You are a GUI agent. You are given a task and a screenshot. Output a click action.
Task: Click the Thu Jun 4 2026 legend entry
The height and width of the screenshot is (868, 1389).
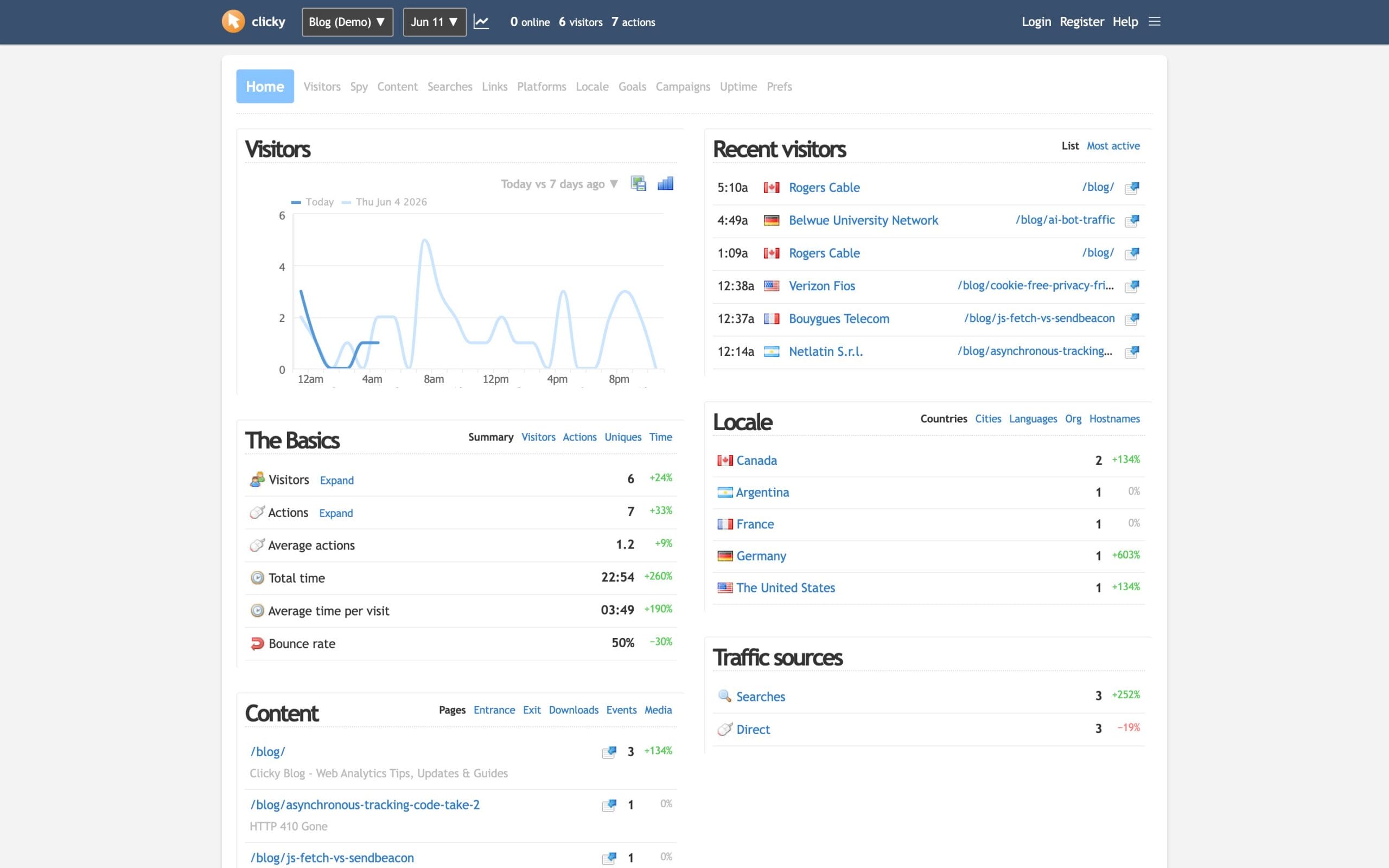pyautogui.click(x=384, y=202)
